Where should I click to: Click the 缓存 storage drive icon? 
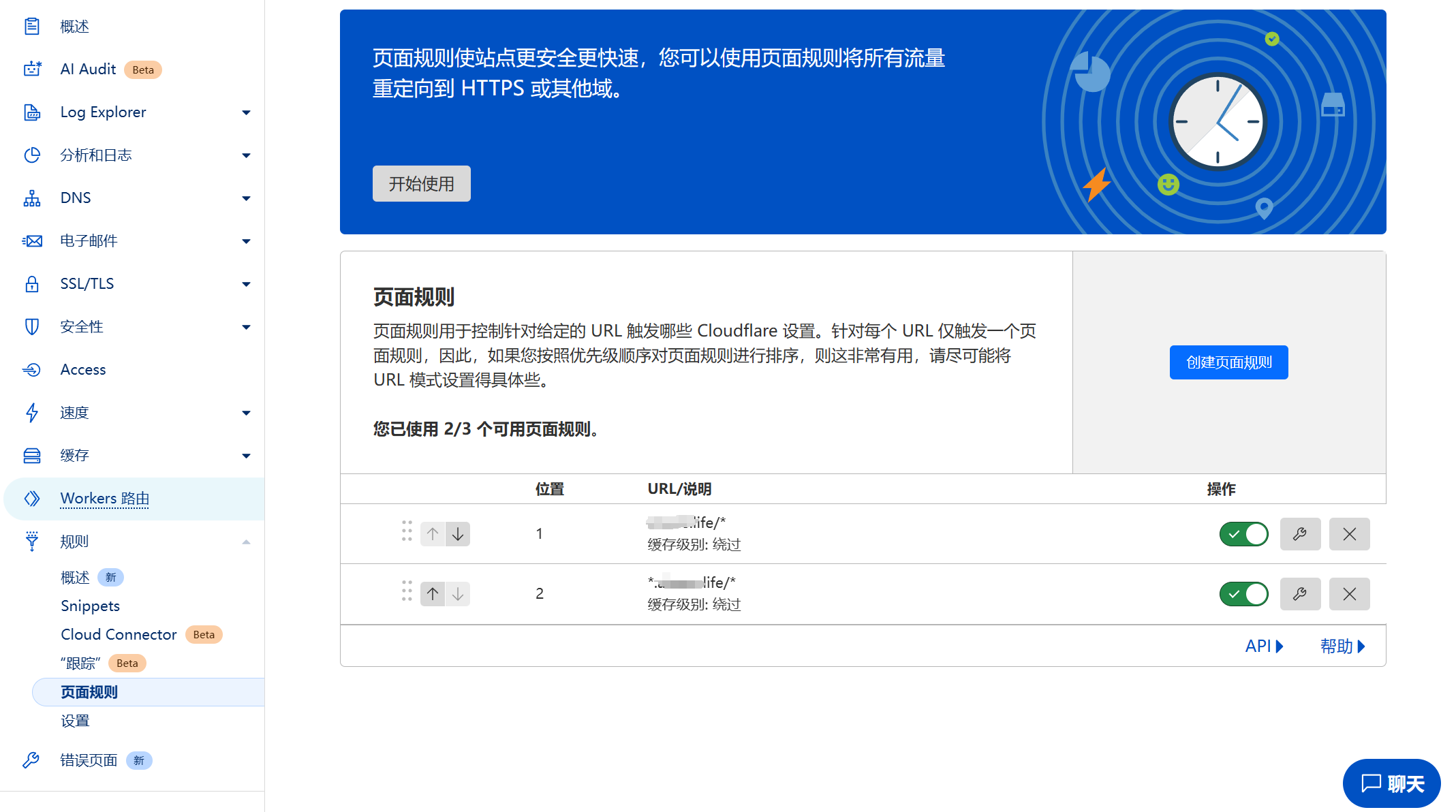(x=32, y=456)
